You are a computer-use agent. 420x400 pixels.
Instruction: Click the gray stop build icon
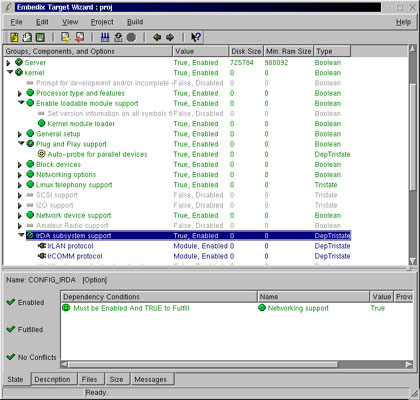click(x=131, y=37)
